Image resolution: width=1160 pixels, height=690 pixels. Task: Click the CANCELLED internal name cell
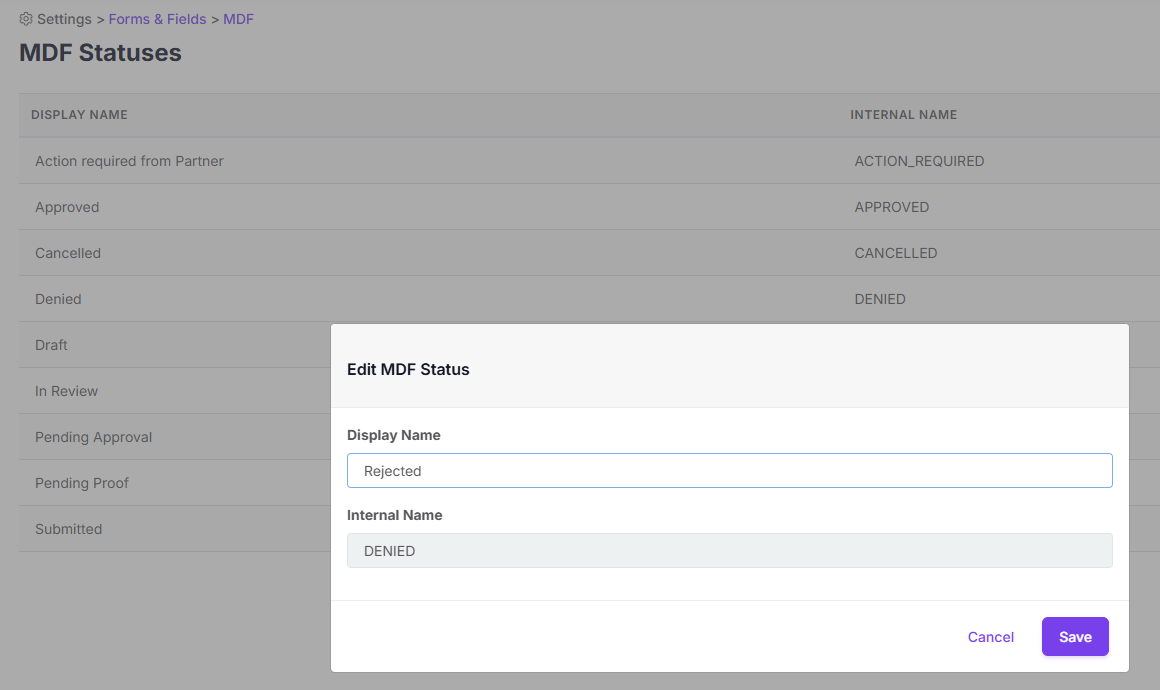(896, 253)
